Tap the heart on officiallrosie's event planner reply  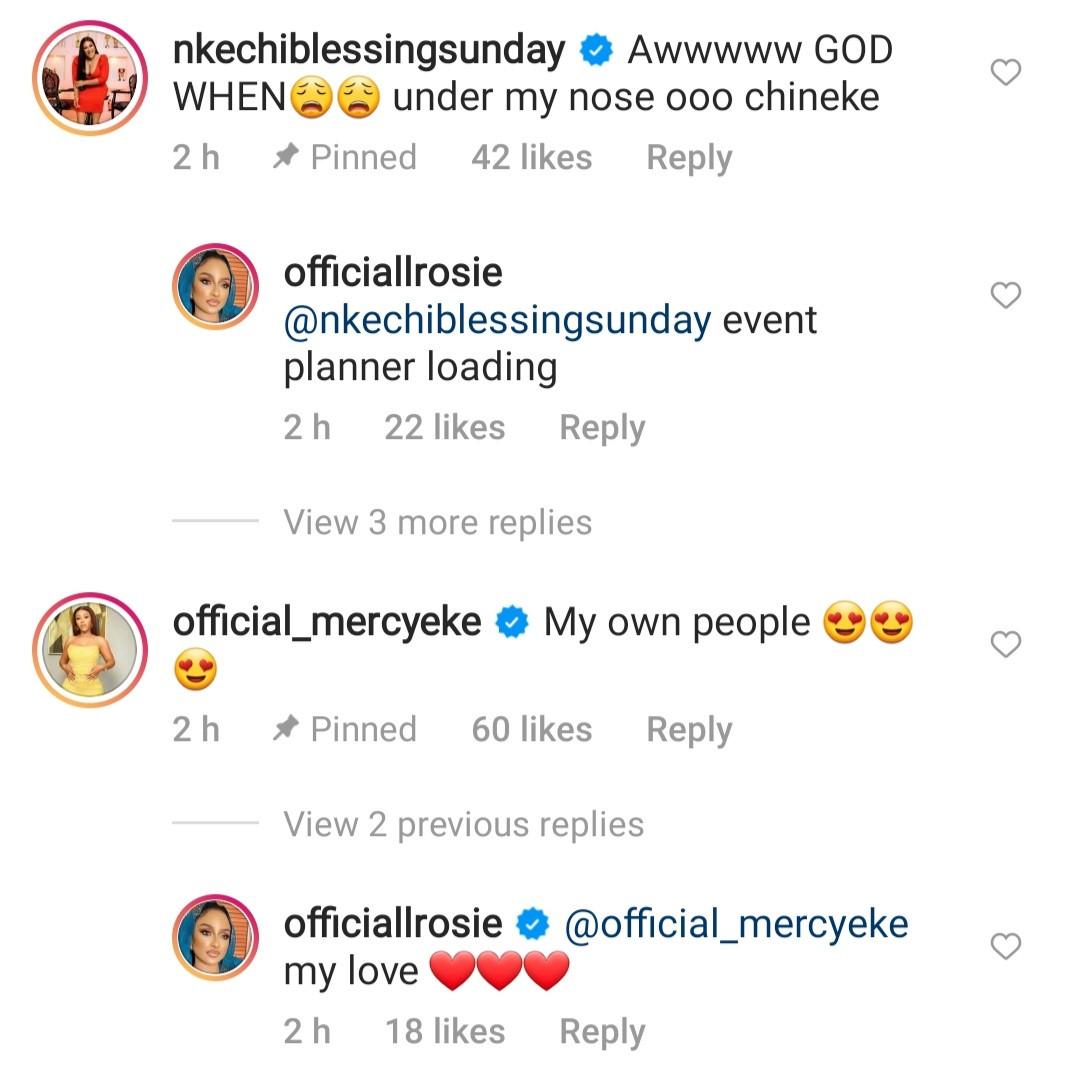point(1005,295)
